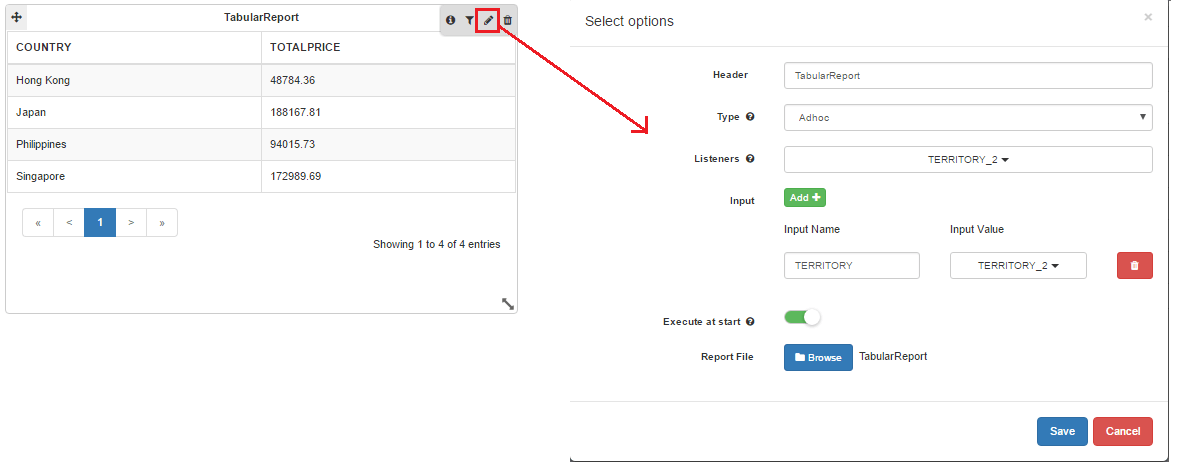Viewport: 1186px width, 462px height.
Task: Save the selected options
Action: click(x=1062, y=431)
